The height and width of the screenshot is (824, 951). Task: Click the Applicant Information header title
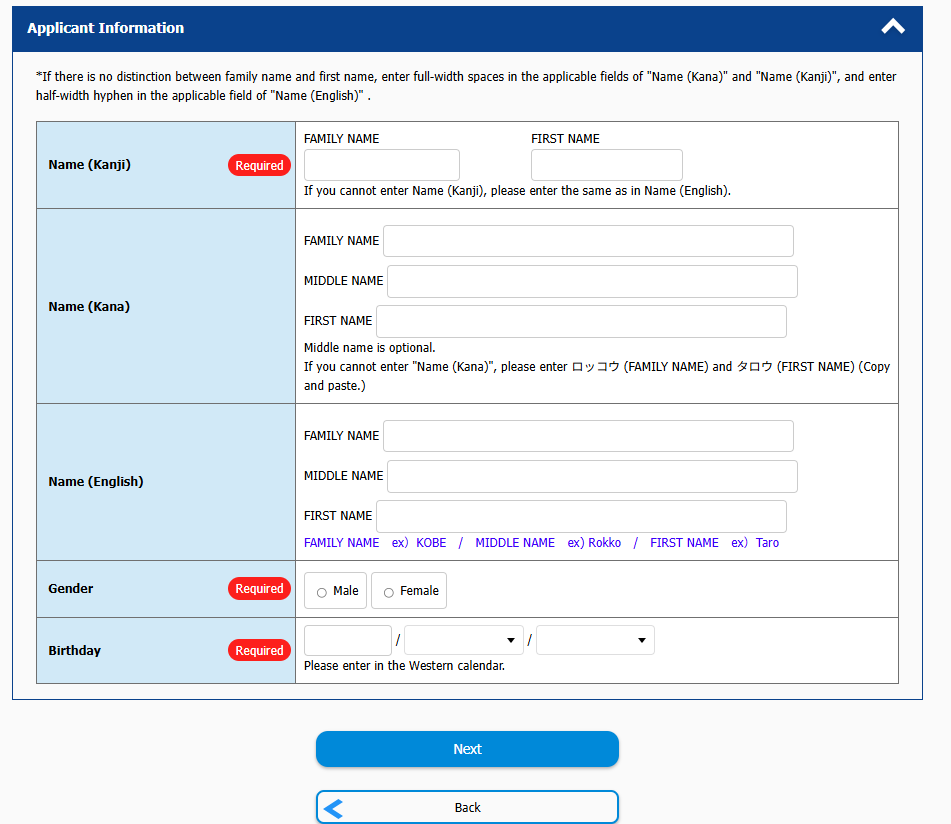pos(105,28)
